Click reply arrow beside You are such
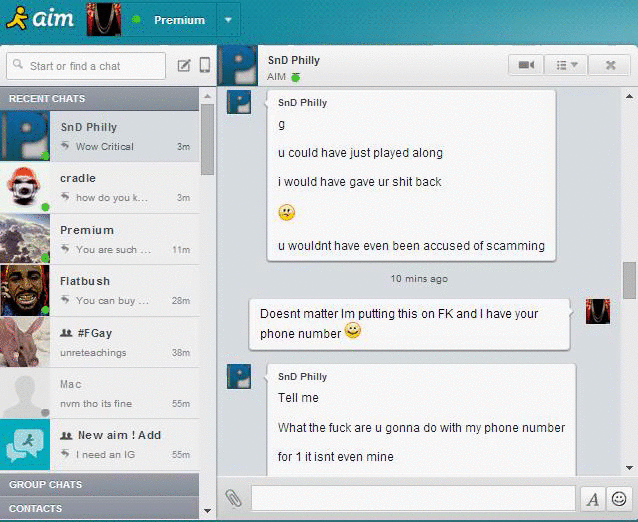Screen dimensions: 638x522 65,249
